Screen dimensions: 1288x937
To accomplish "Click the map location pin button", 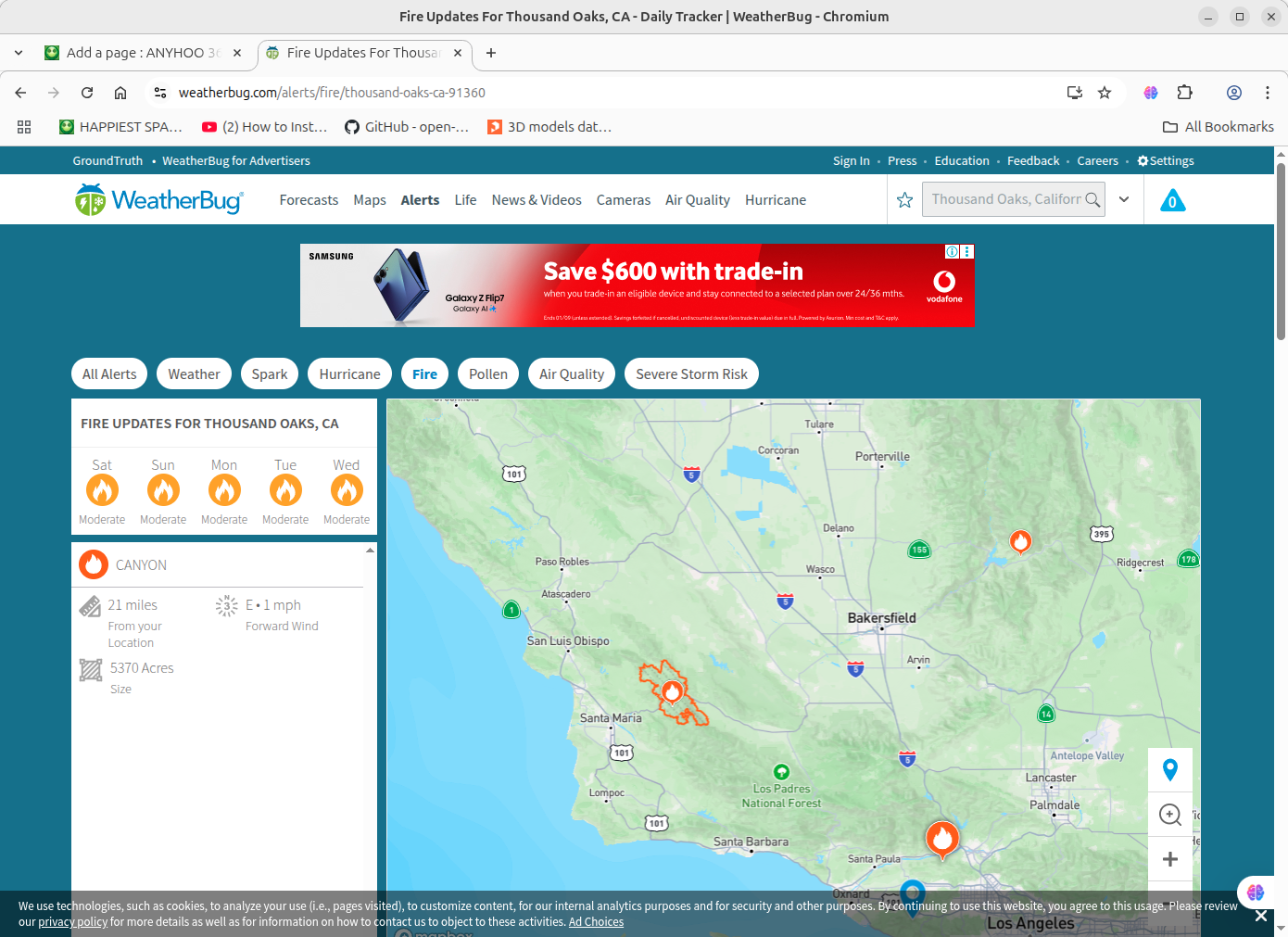I will (1169, 769).
